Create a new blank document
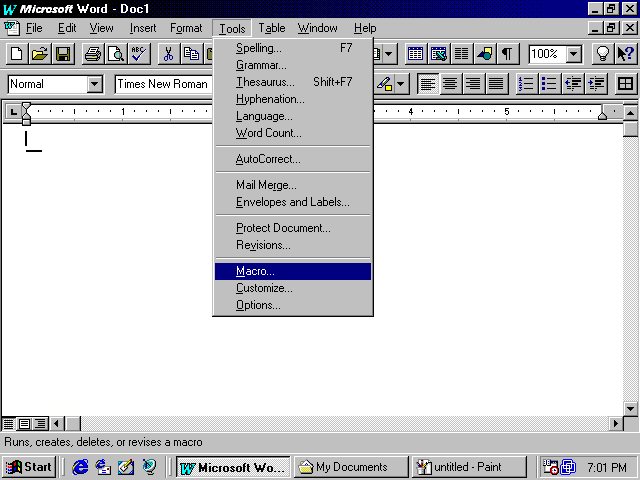This screenshot has width=640, height=480. click(x=17, y=54)
